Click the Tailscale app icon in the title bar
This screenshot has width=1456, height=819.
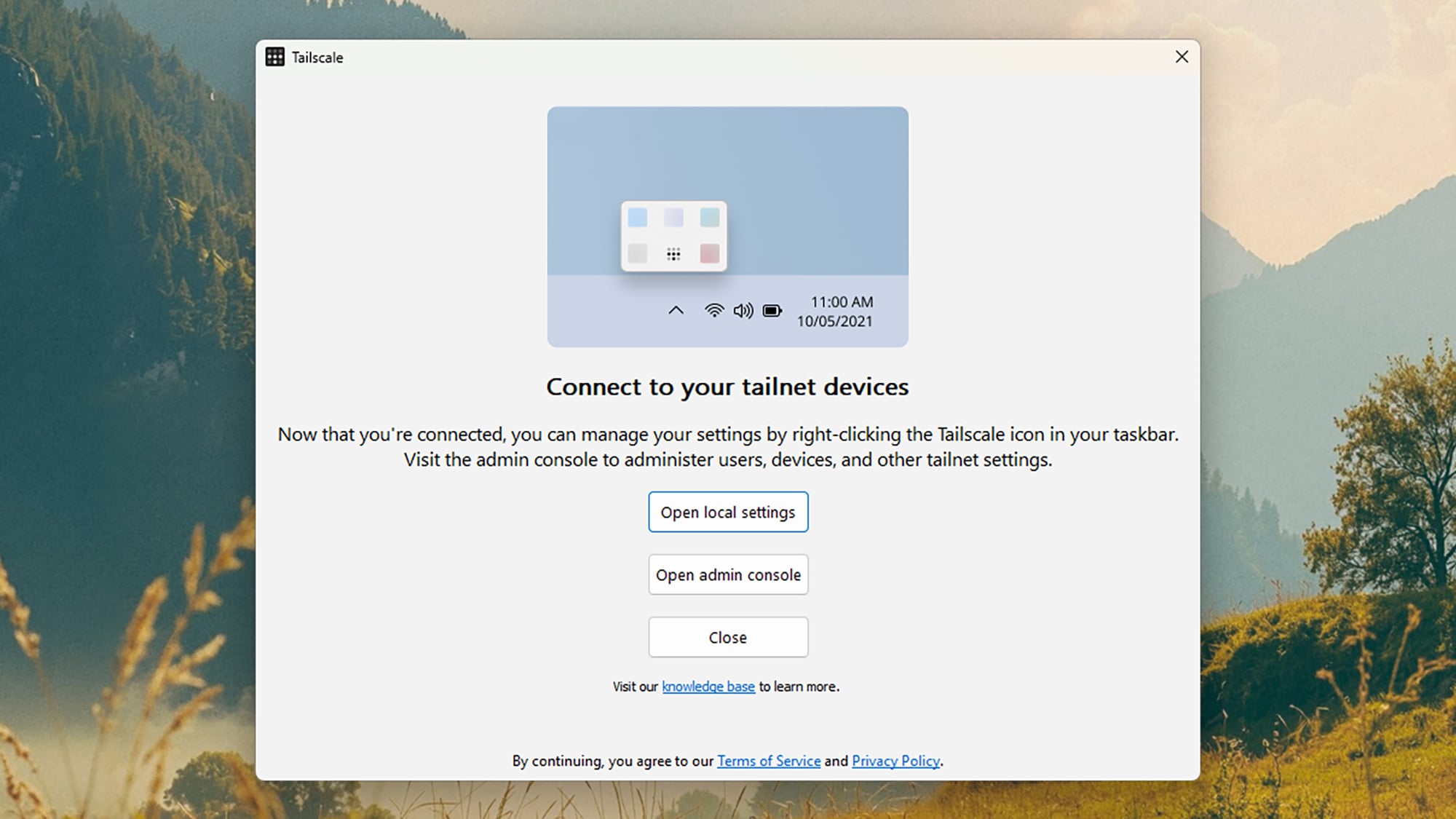[275, 57]
